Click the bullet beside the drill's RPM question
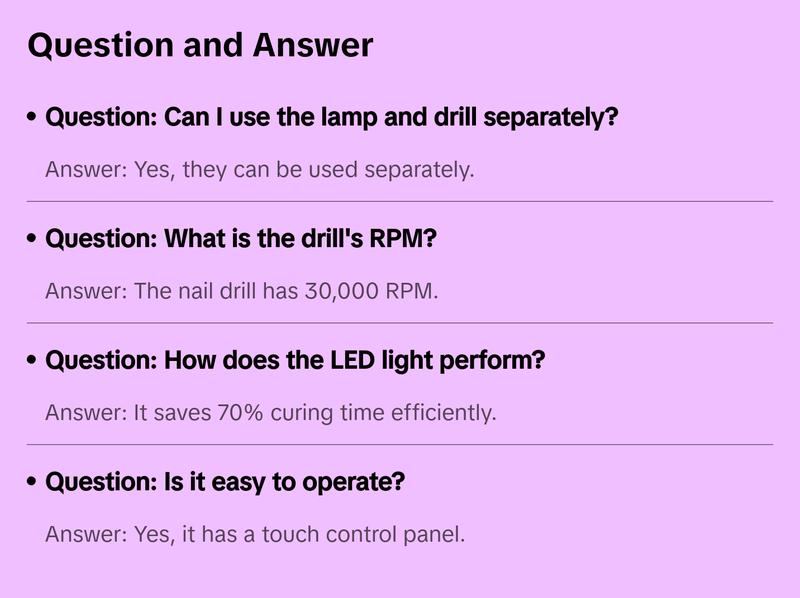 pyautogui.click(x=33, y=239)
